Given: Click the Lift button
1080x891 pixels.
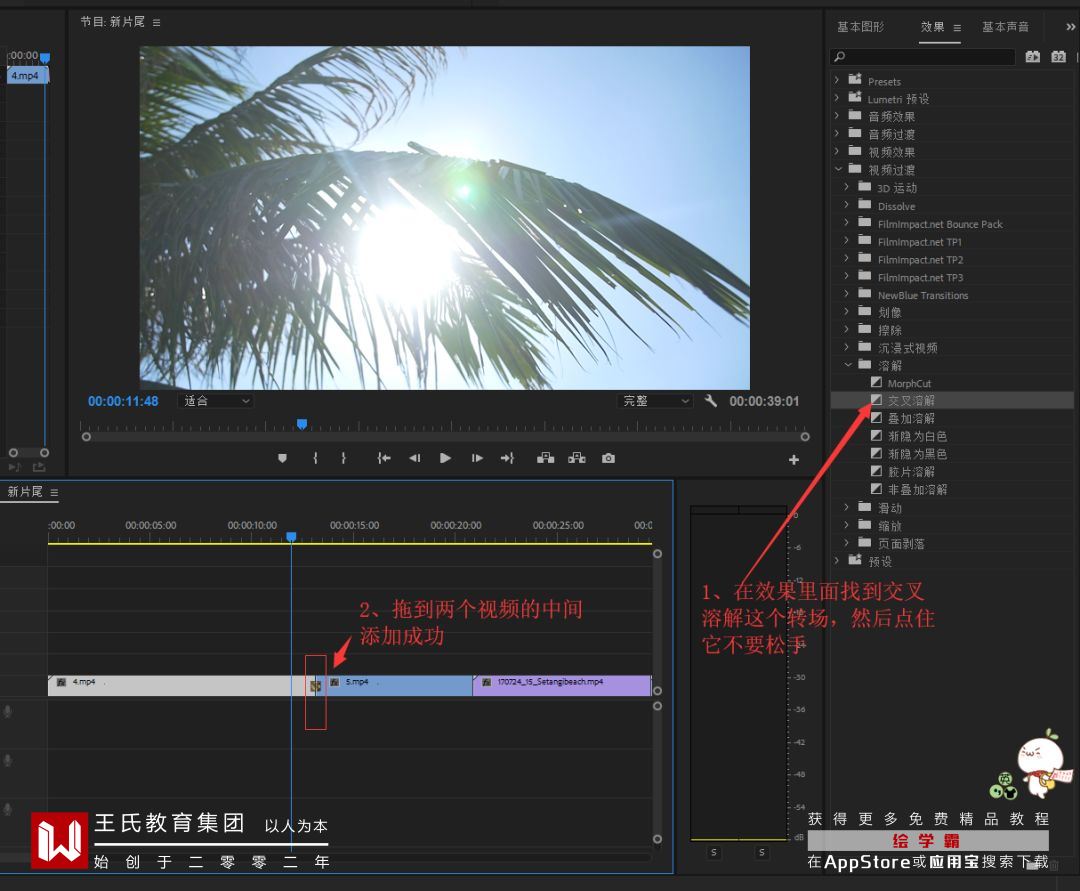Looking at the screenshot, I should pos(546,458).
